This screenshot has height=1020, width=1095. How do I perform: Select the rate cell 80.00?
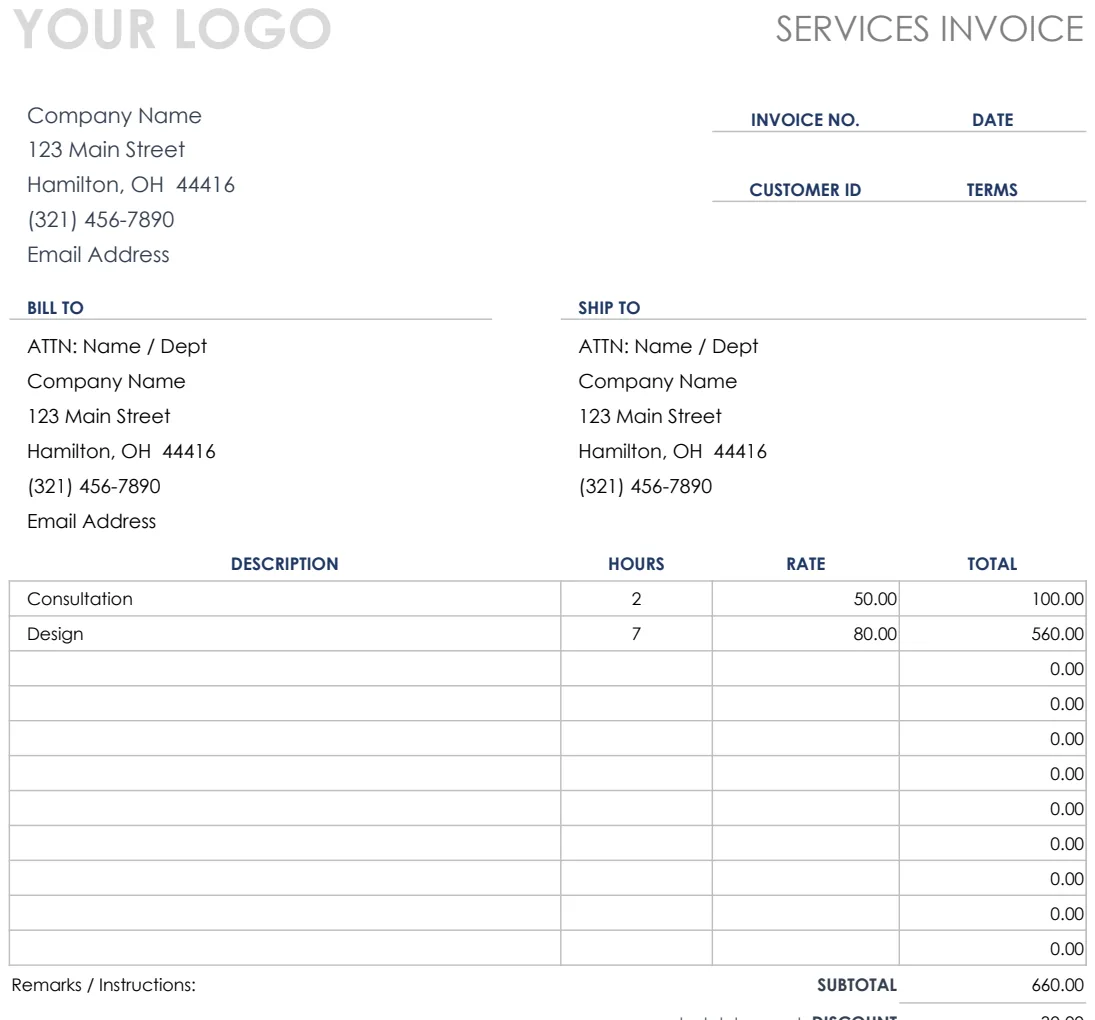(x=806, y=634)
